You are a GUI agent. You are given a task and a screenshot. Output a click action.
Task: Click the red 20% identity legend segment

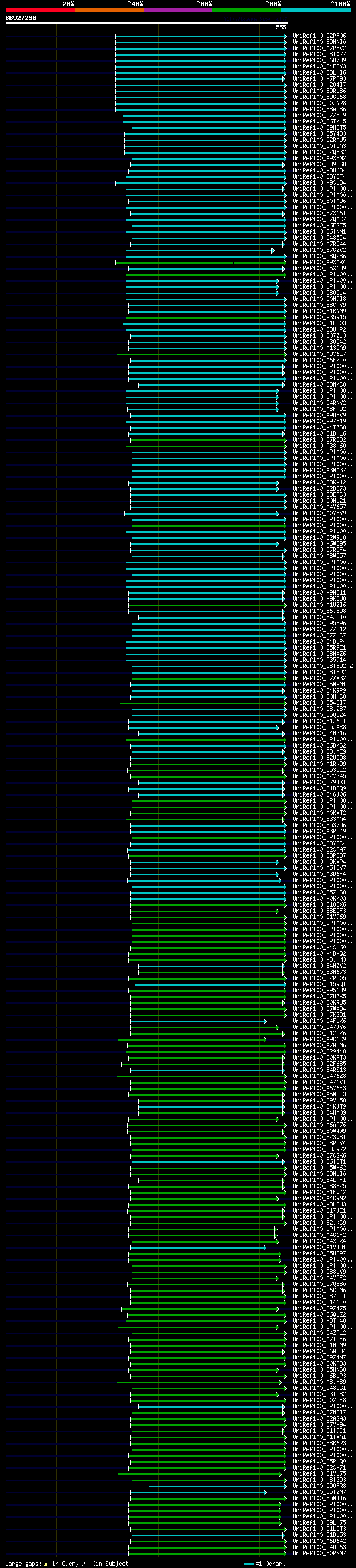(39, 10)
